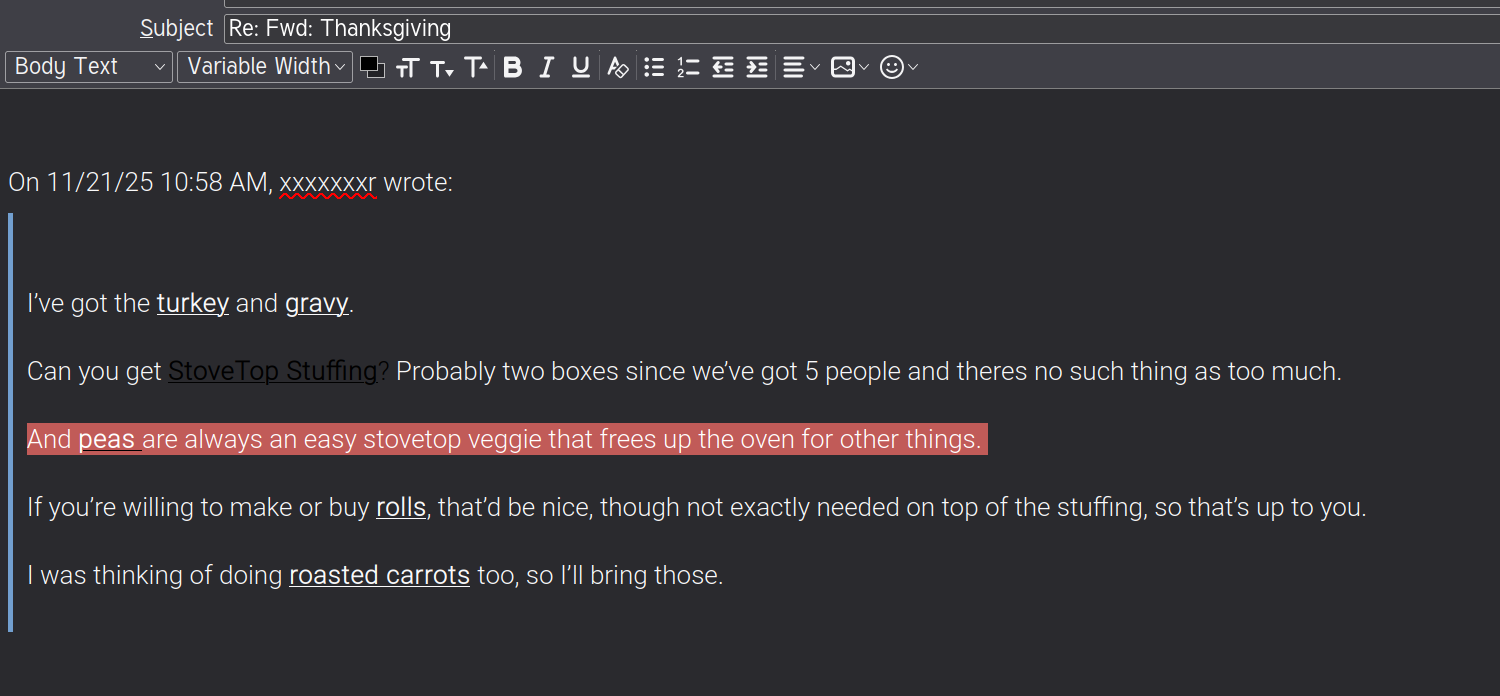Apply a bulleted list
This screenshot has height=696, width=1500.
pyautogui.click(x=654, y=67)
